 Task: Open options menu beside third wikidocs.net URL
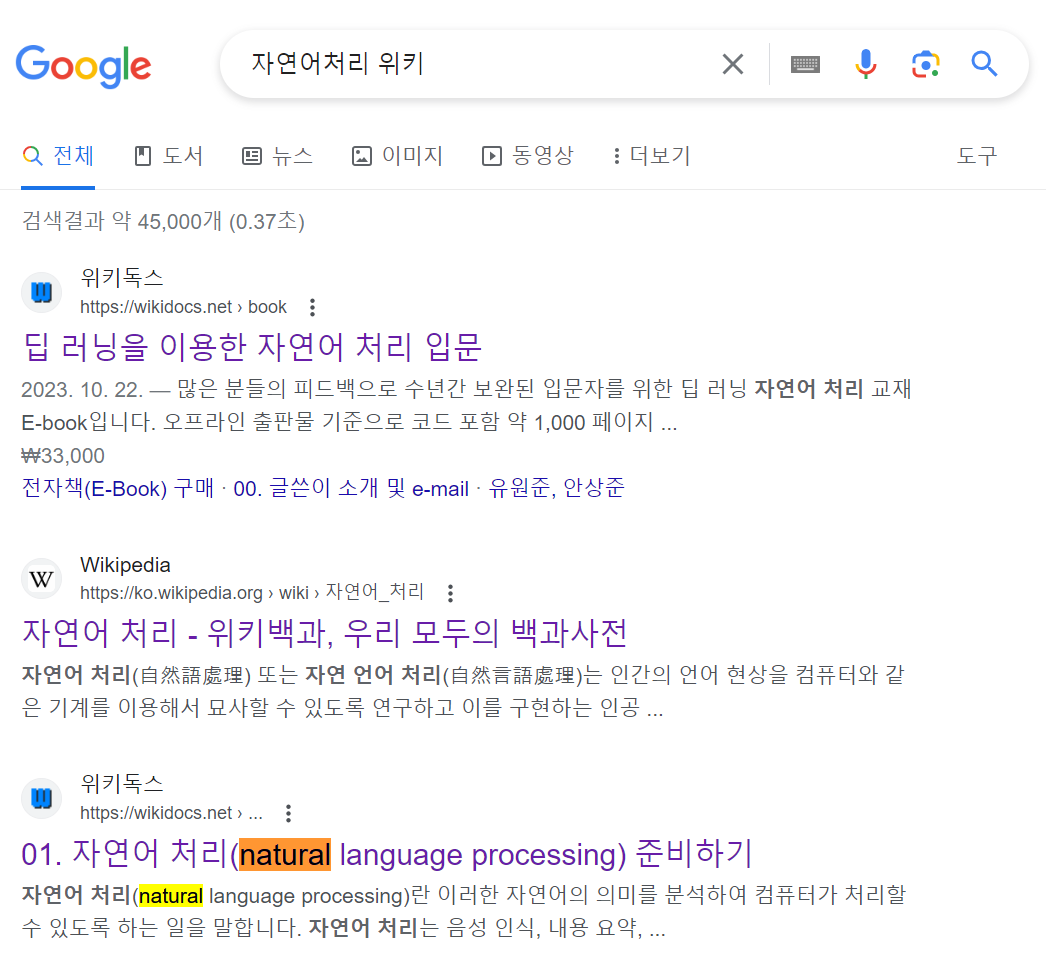point(288,813)
